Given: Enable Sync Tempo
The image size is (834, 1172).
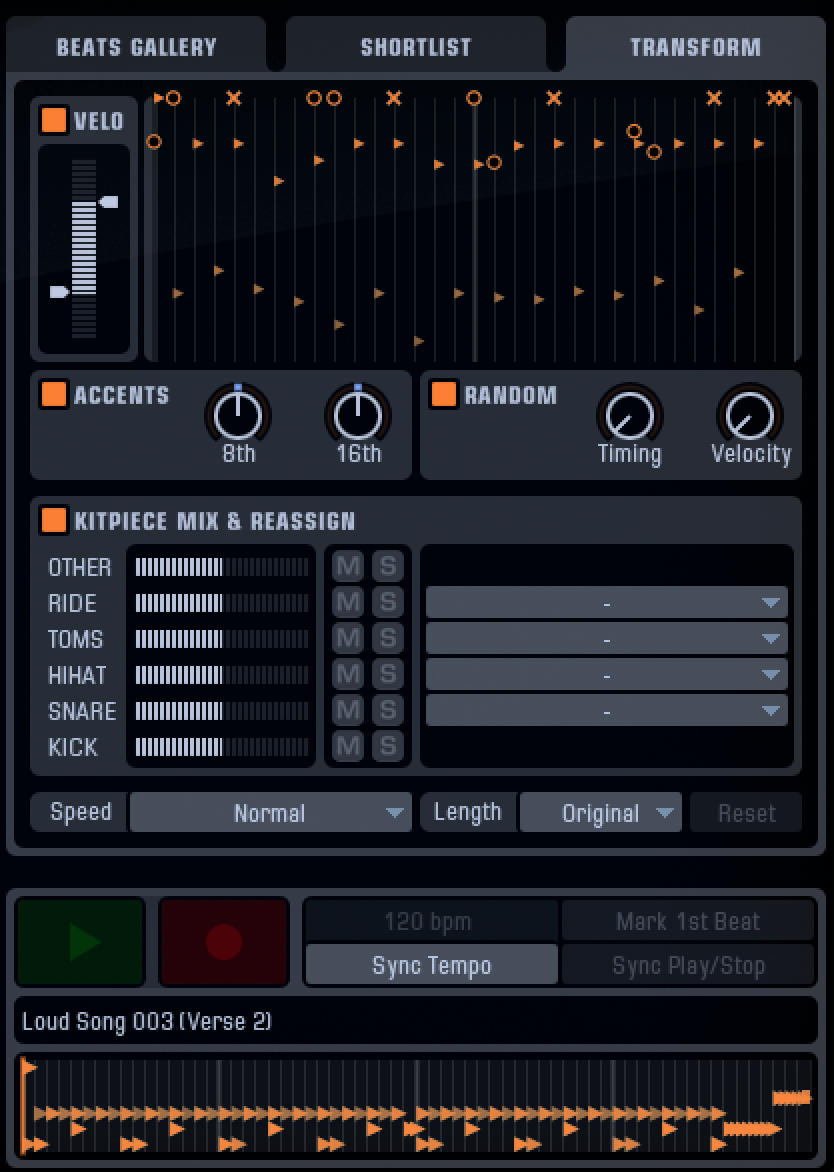Looking at the screenshot, I should coord(430,964).
